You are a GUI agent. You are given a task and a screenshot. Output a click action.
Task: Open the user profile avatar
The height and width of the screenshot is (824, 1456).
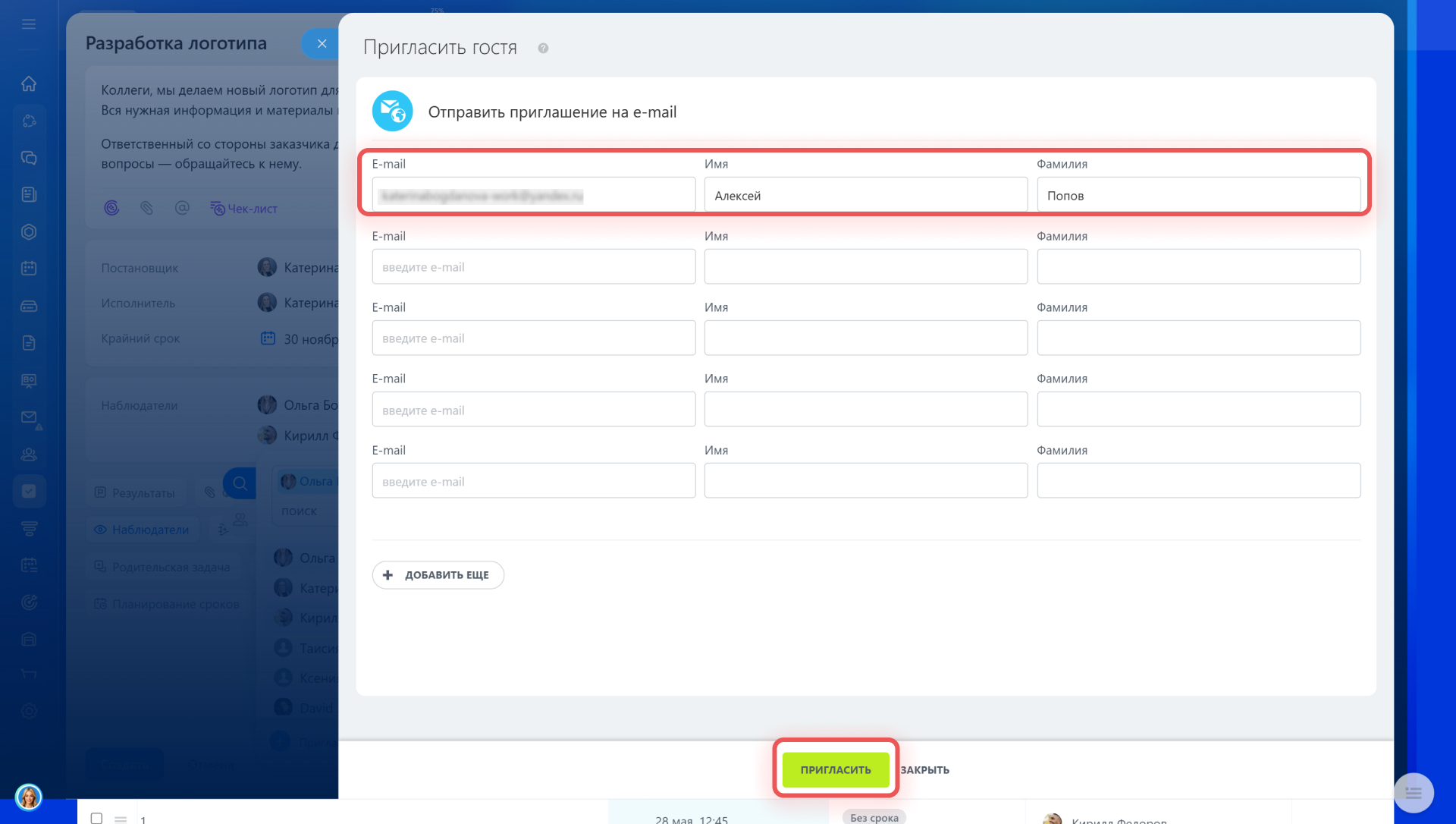[x=29, y=797]
